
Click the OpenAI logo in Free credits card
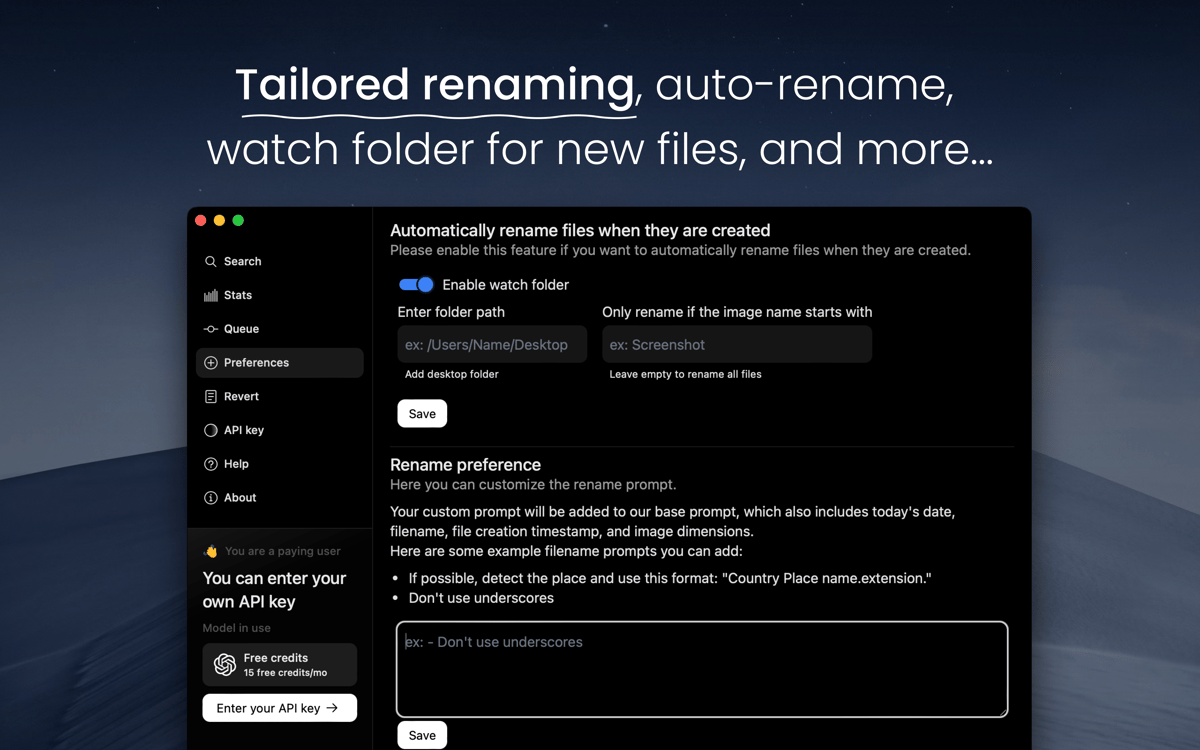[225, 665]
